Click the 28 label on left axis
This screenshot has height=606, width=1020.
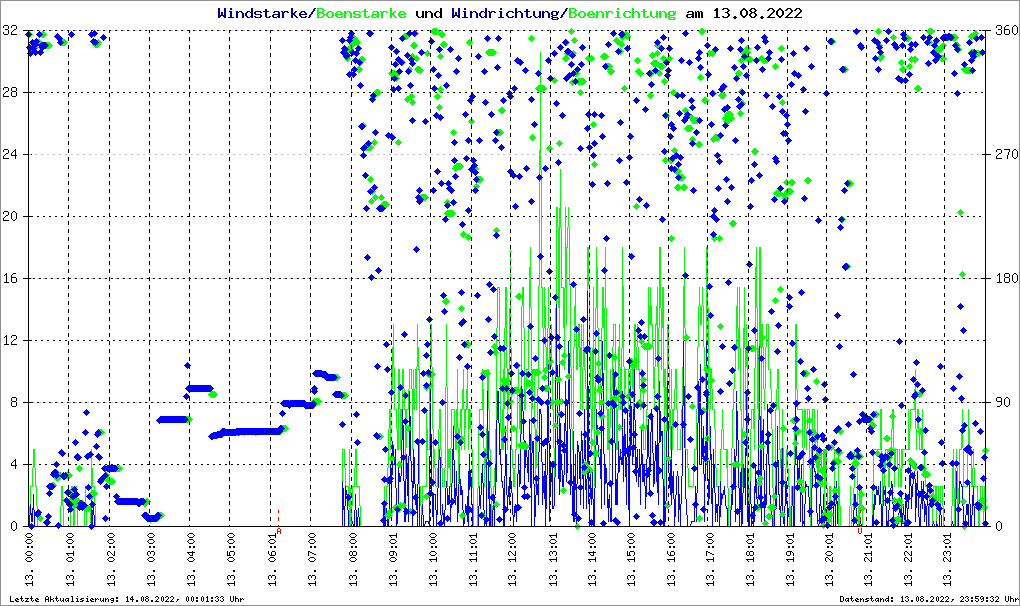click(10, 93)
